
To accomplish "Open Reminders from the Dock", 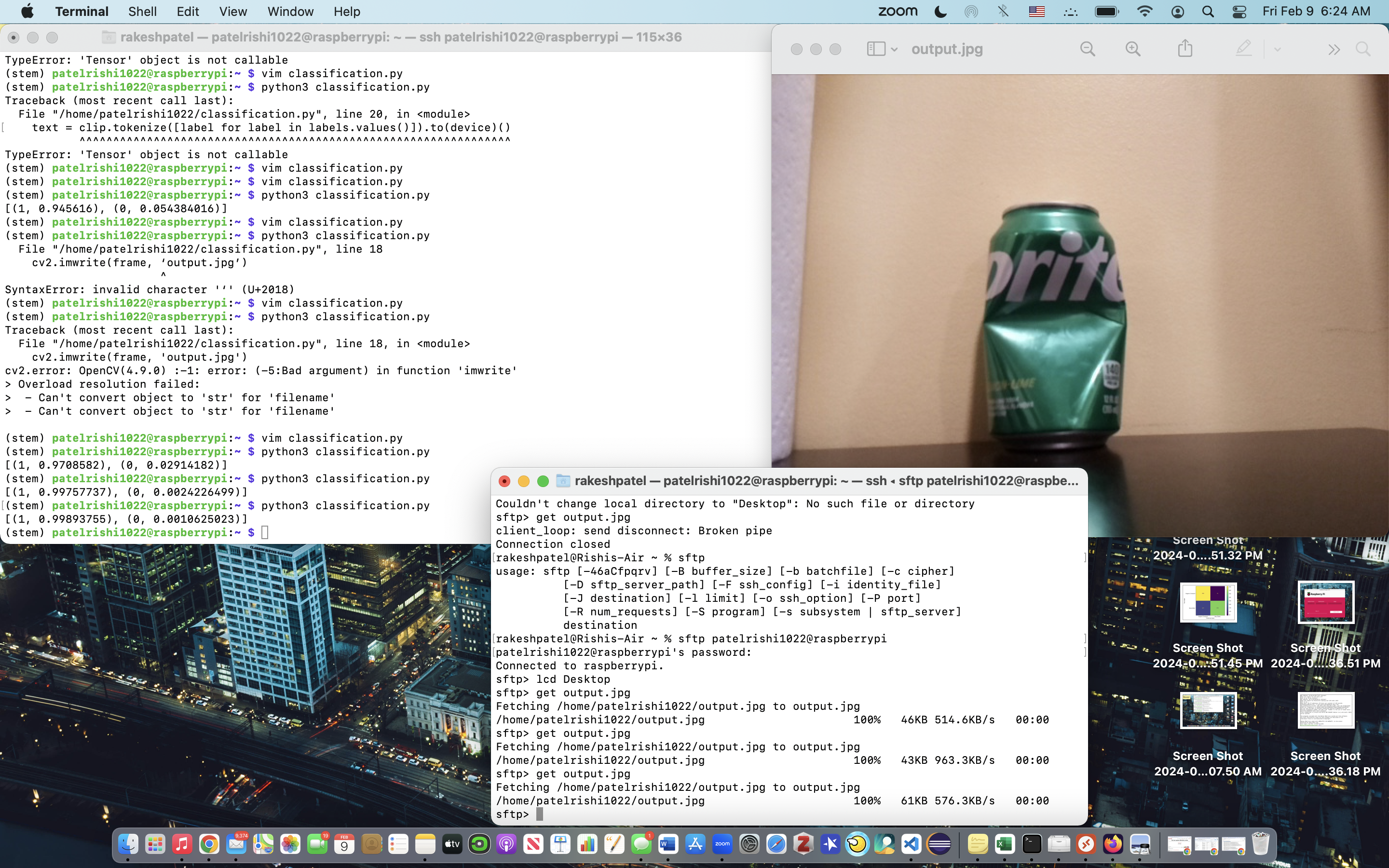I will [x=398, y=844].
